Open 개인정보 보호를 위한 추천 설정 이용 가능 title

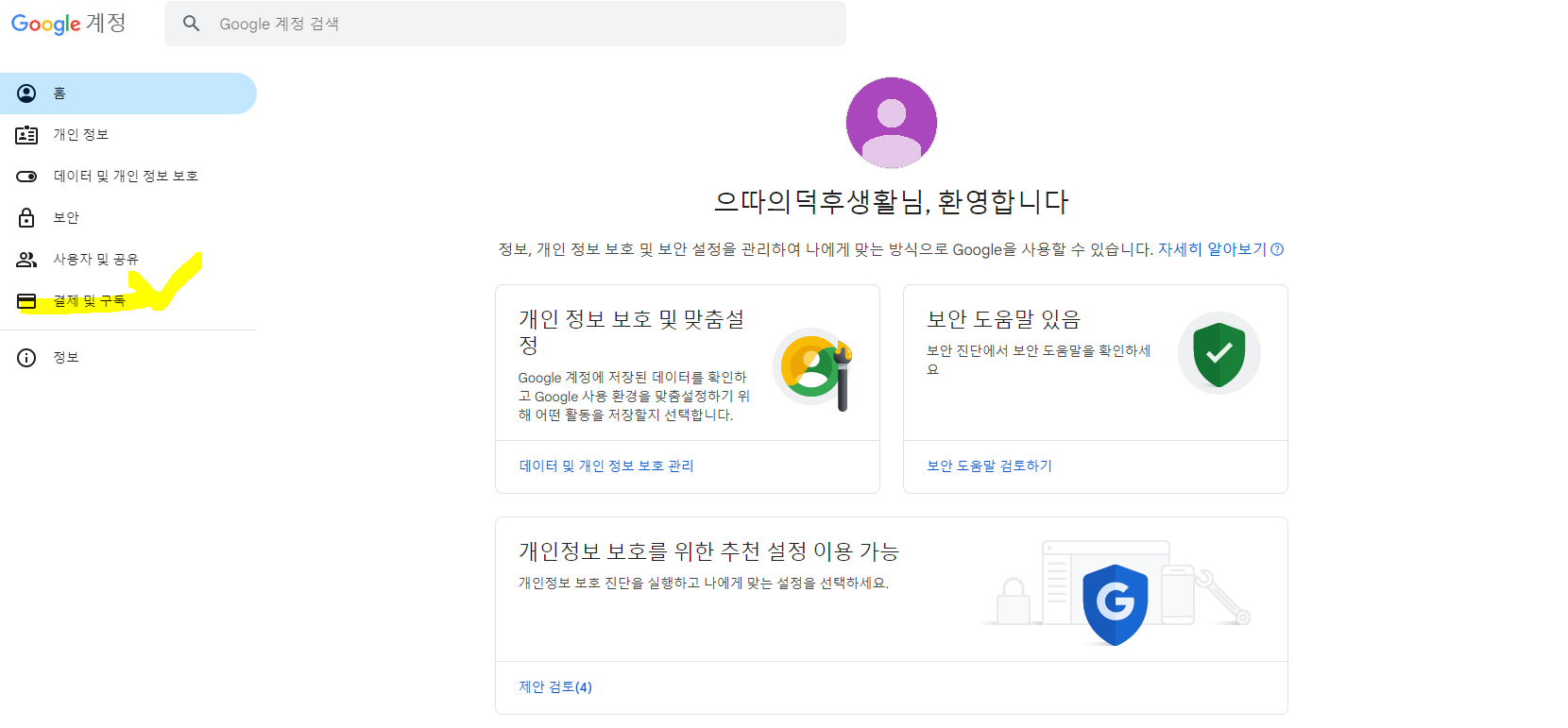coord(708,550)
